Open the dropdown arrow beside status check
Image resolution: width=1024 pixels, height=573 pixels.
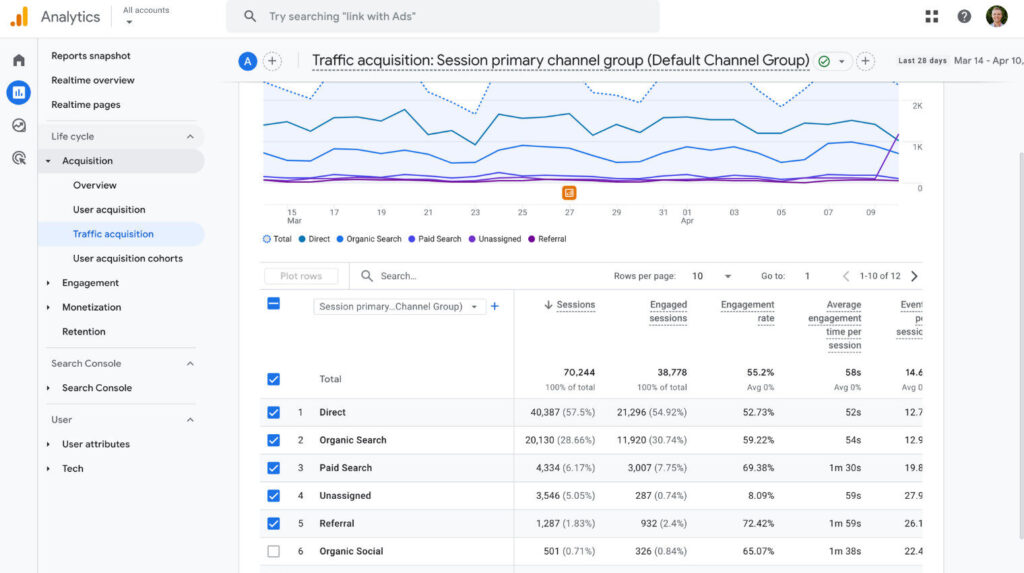[x=842, y=61]
